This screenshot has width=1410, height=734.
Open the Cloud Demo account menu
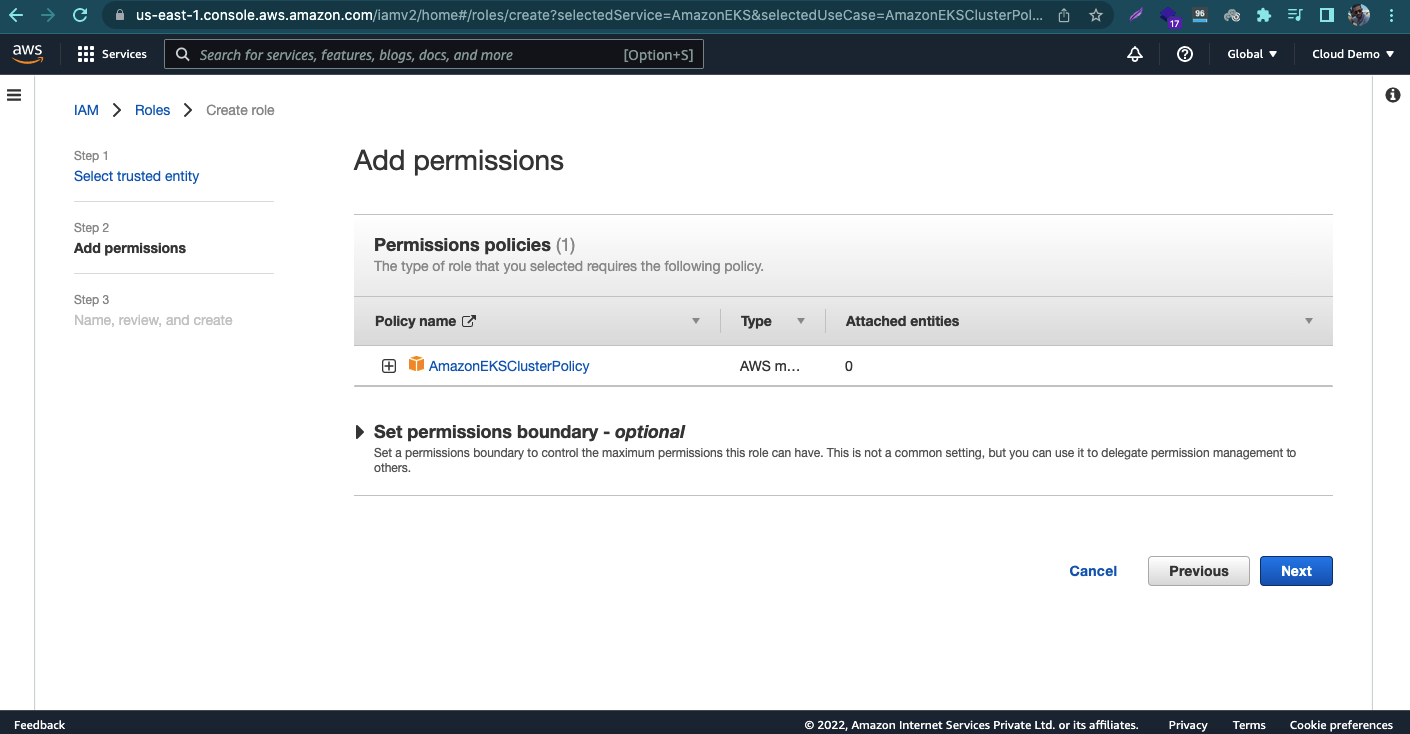(x=1353, y=54)
